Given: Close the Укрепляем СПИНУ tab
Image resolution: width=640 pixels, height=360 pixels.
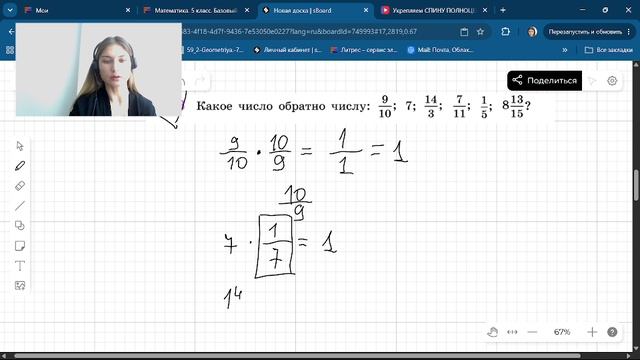Looking at the screenshot, I should (485, 10).
